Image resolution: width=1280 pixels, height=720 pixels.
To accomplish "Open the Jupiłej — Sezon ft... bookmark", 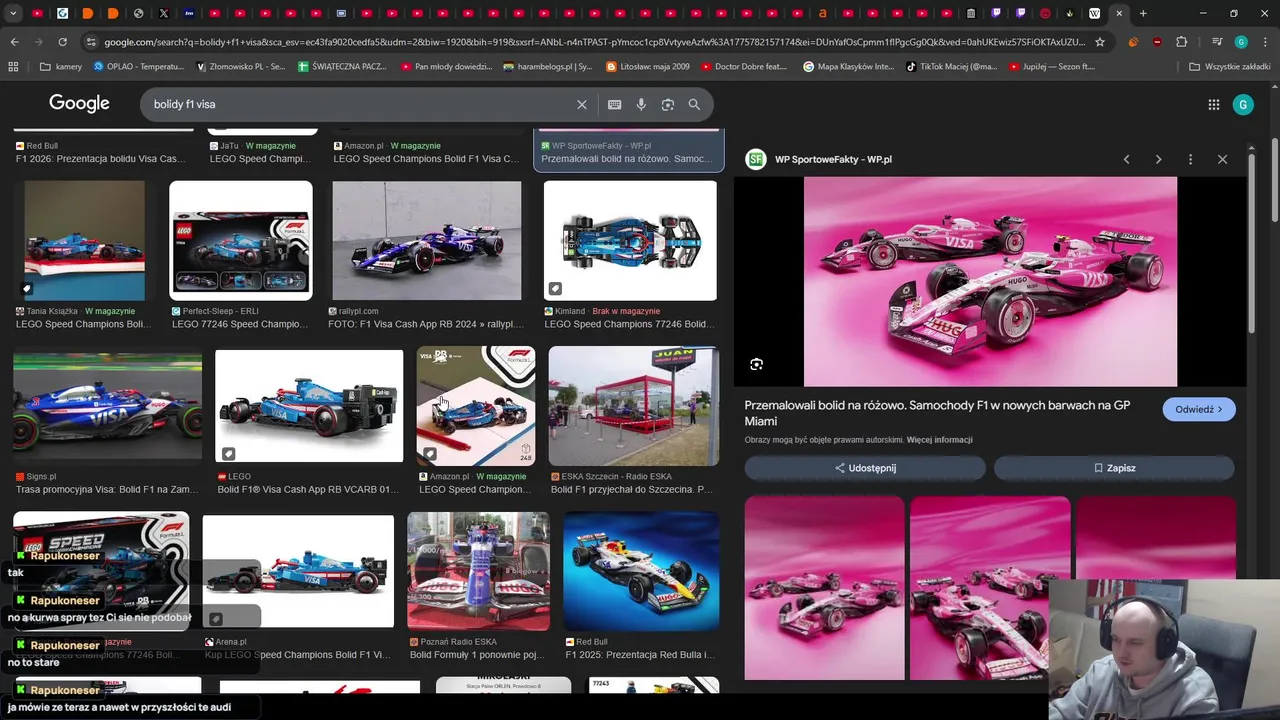I will (x=1053, y=67).
